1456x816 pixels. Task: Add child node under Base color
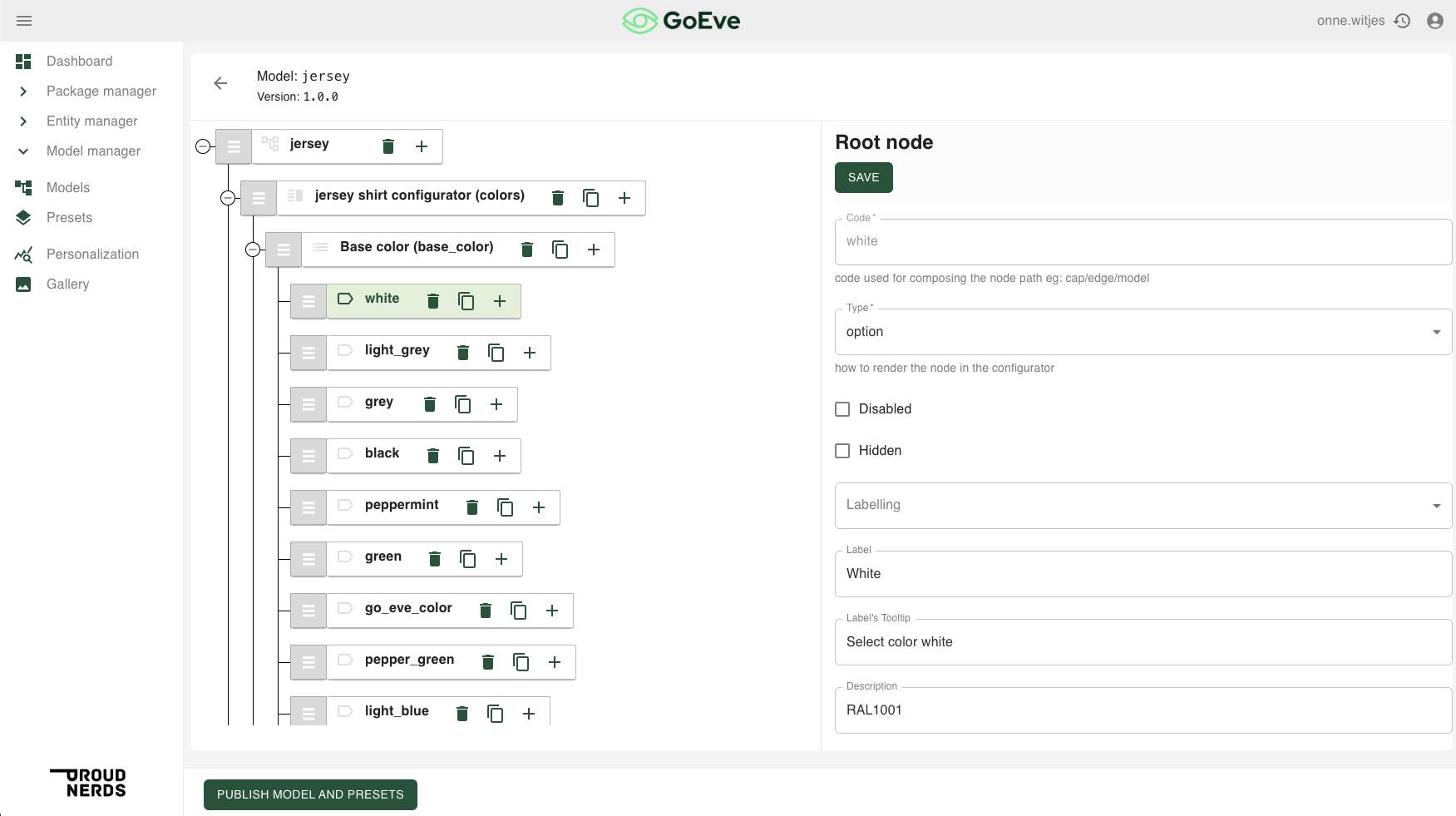click(594, 250)
